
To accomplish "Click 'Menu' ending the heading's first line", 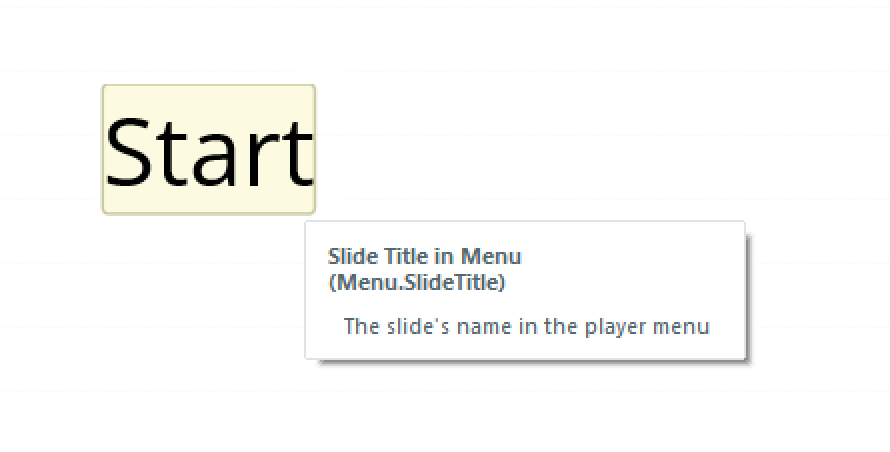I will click(x=490, y=257).
